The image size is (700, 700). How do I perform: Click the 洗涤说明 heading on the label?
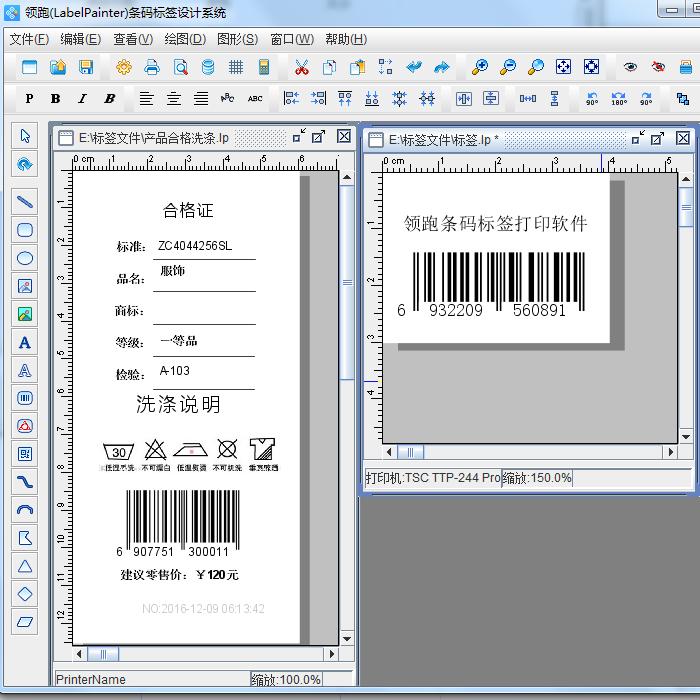(178, 405)
